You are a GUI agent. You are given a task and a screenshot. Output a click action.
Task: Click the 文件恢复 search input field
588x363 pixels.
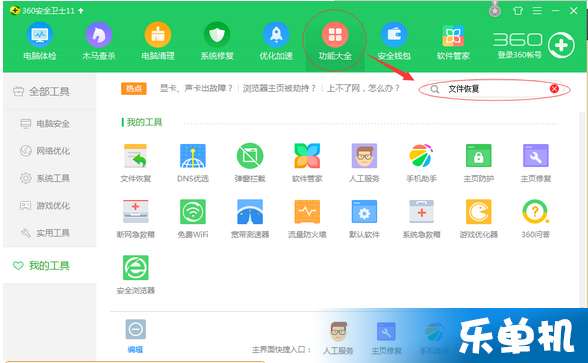(x=495, y=89)
